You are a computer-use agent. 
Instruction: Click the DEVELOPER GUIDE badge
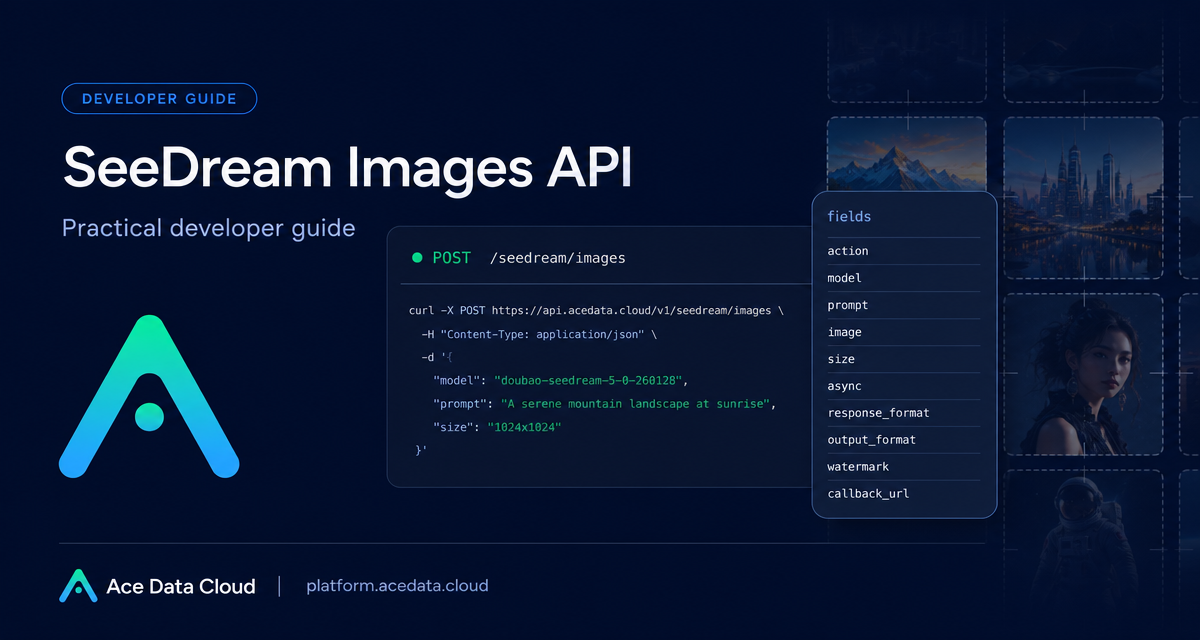tap(159, 98)
